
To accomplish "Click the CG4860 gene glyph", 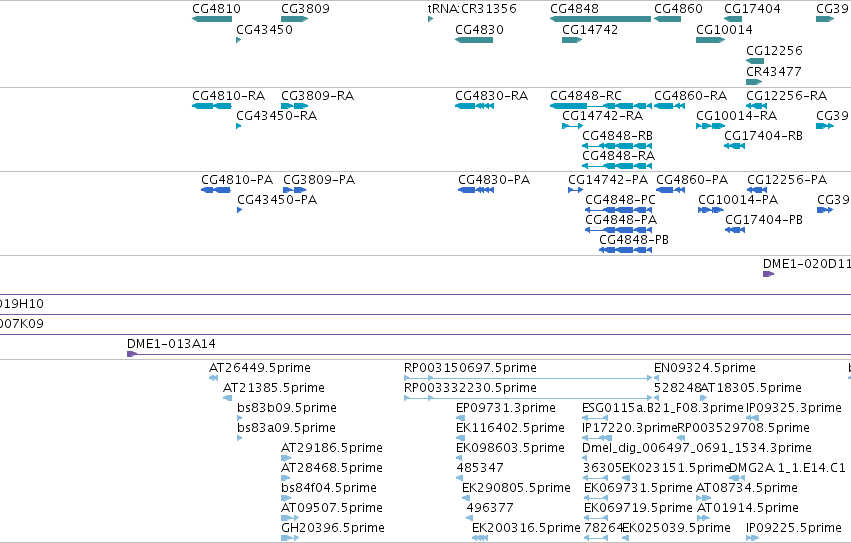I will [668, 19].
